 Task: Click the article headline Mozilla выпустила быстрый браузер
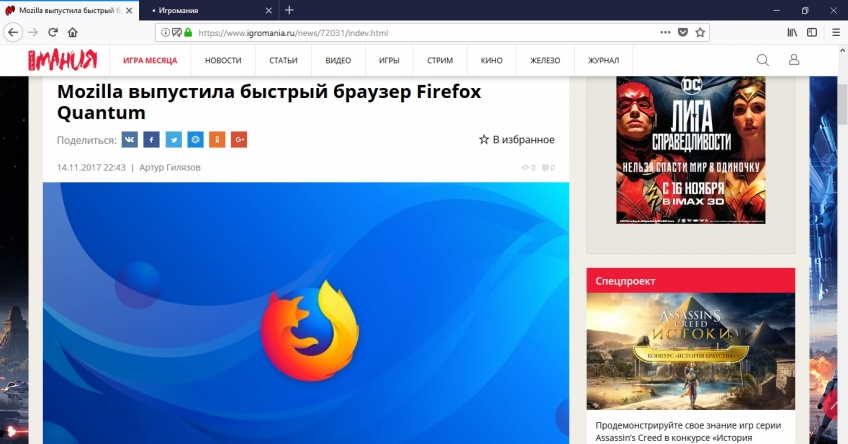pos(269,102)
